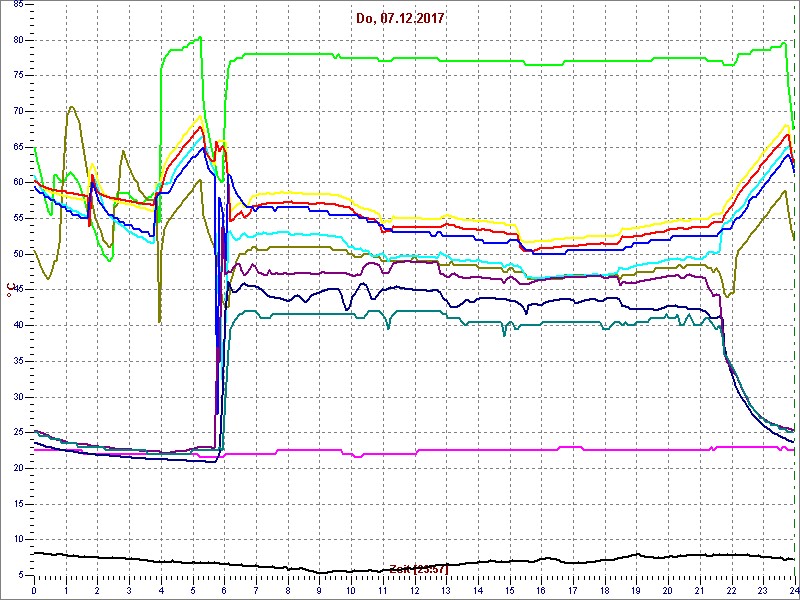Screen dimensions: 800x600
Task: Click hour 16 on the time axis
Action: (540, 590)
